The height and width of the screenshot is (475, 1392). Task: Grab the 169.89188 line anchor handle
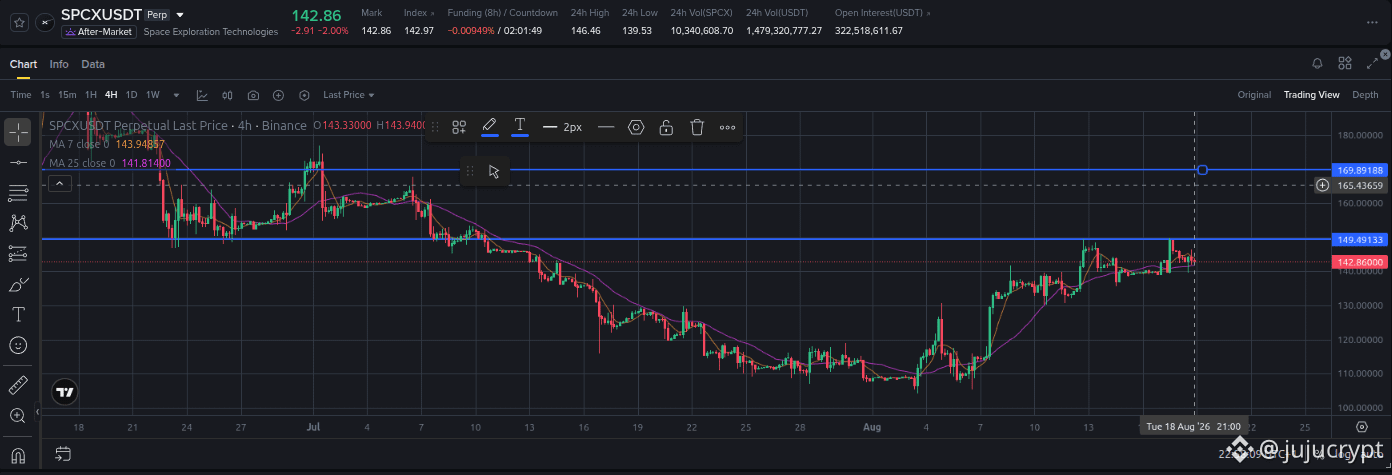[x=1202, y=170]
